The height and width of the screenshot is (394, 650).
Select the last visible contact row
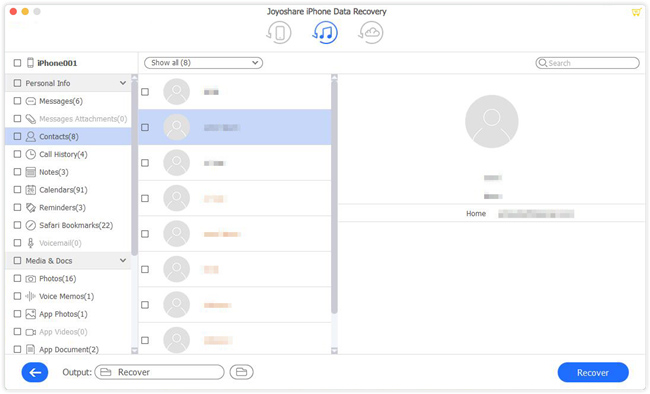pos(235,338)
